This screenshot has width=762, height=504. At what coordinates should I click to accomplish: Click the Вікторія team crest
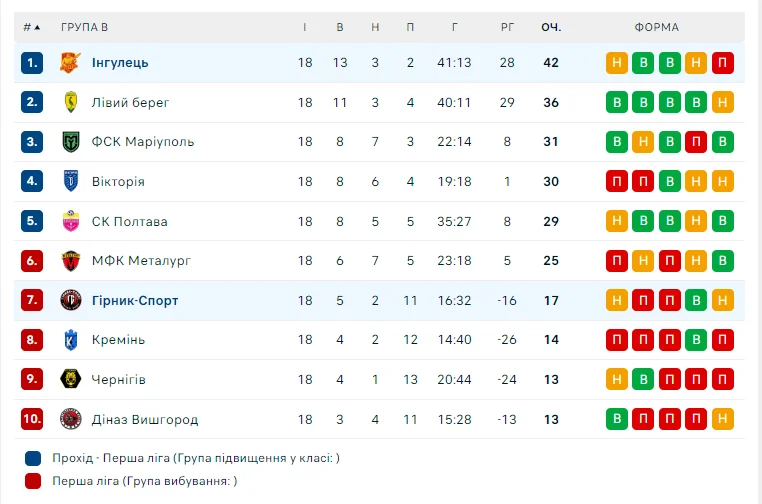71,181
